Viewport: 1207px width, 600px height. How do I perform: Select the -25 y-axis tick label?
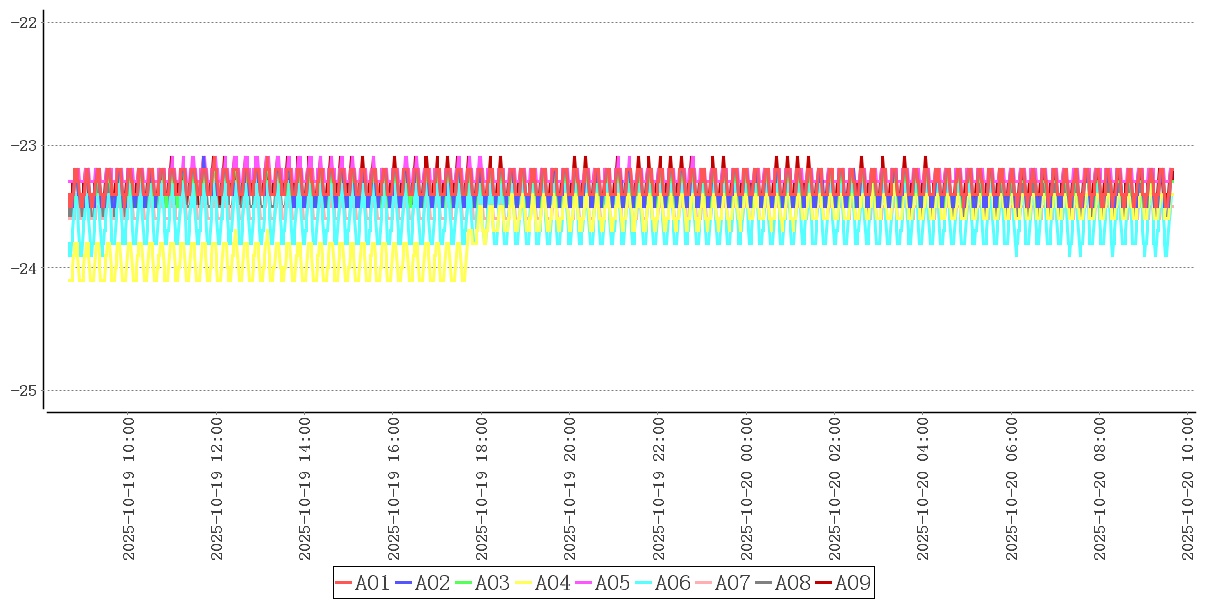[x=22, y=390]
